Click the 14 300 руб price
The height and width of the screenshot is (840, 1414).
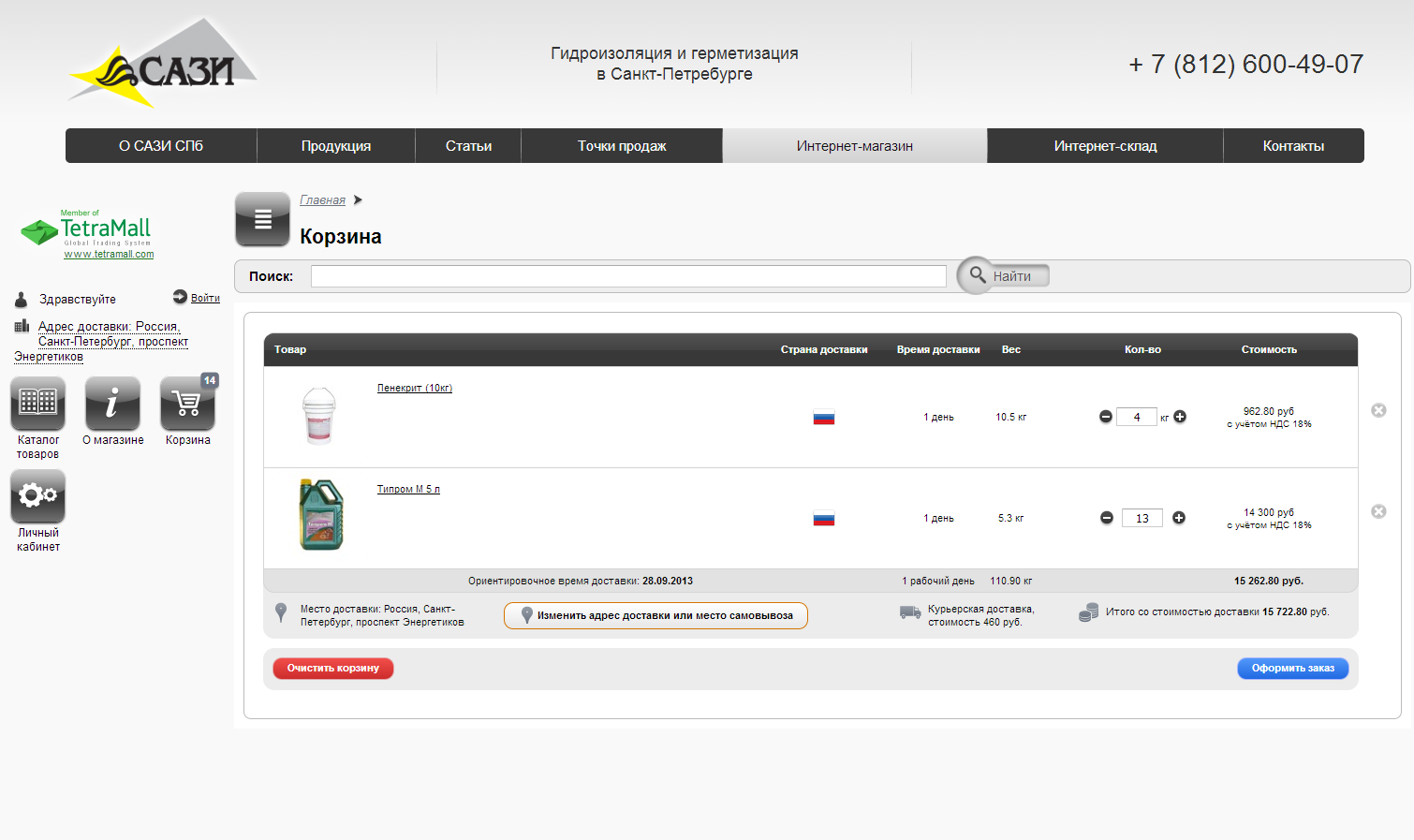pyautogui.click(x=1269, y=512)
